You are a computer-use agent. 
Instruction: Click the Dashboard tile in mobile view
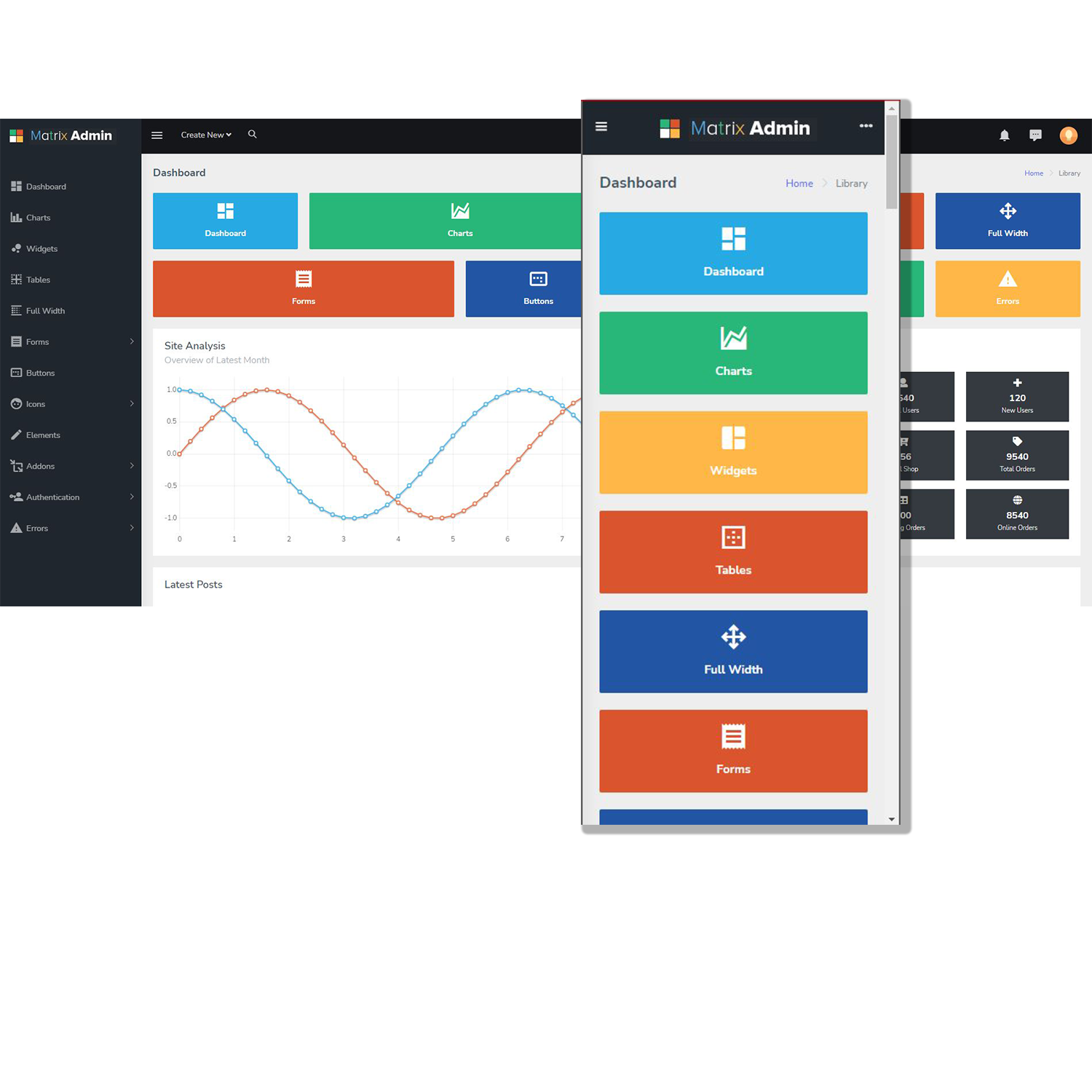coord(733,253)
